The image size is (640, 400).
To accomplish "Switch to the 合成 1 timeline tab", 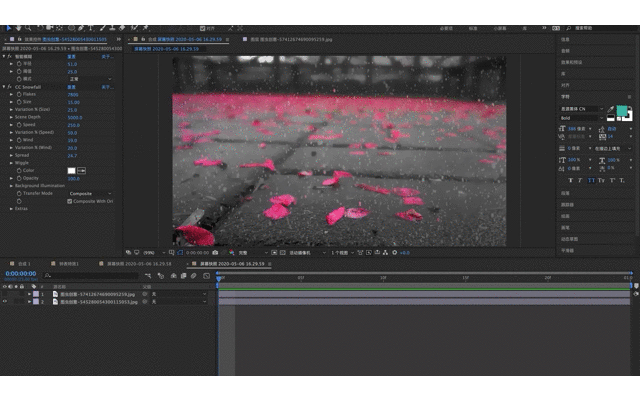I will pos(24,264).
